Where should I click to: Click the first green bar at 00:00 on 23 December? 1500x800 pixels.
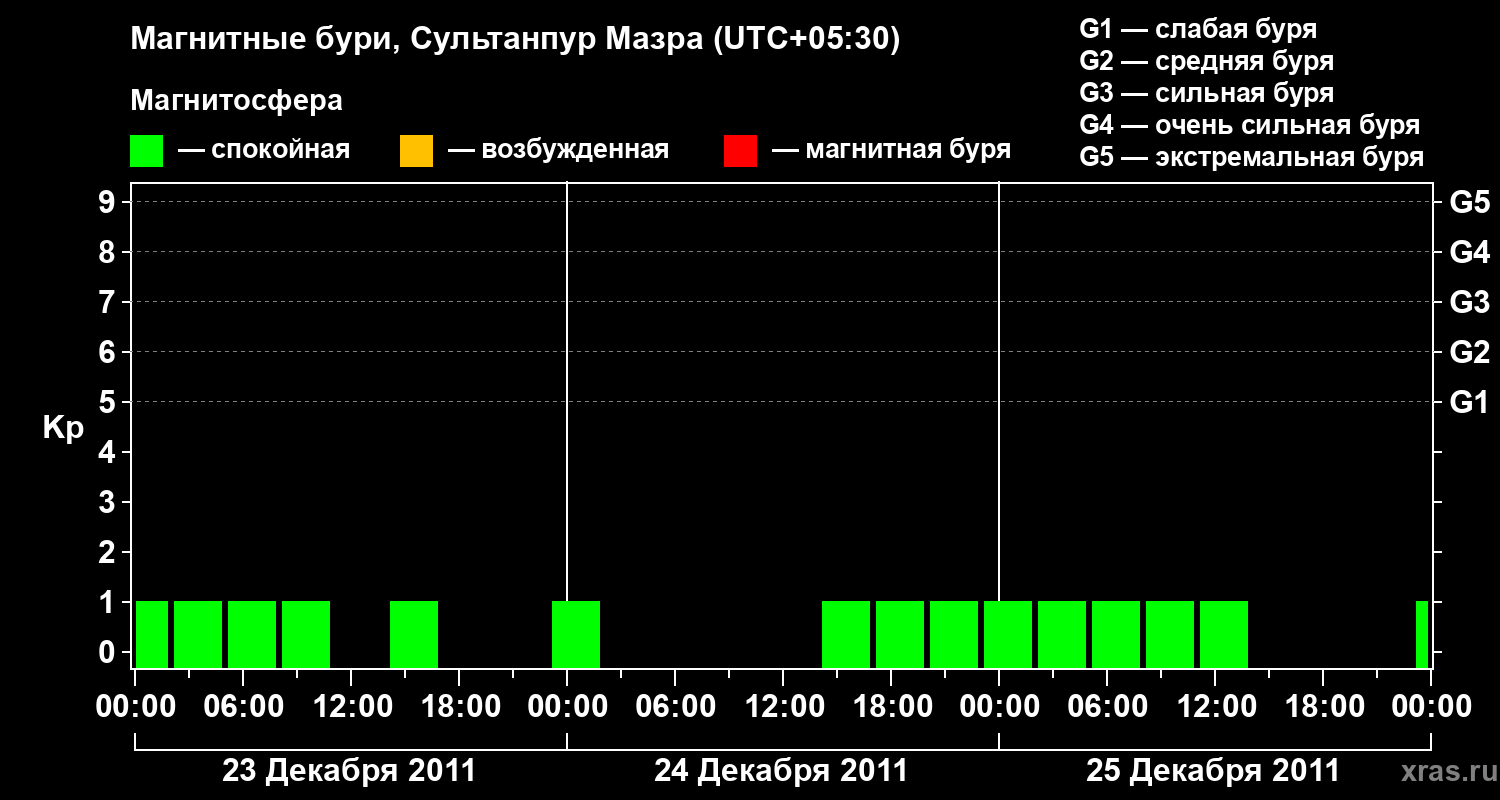tap(152, 634)
